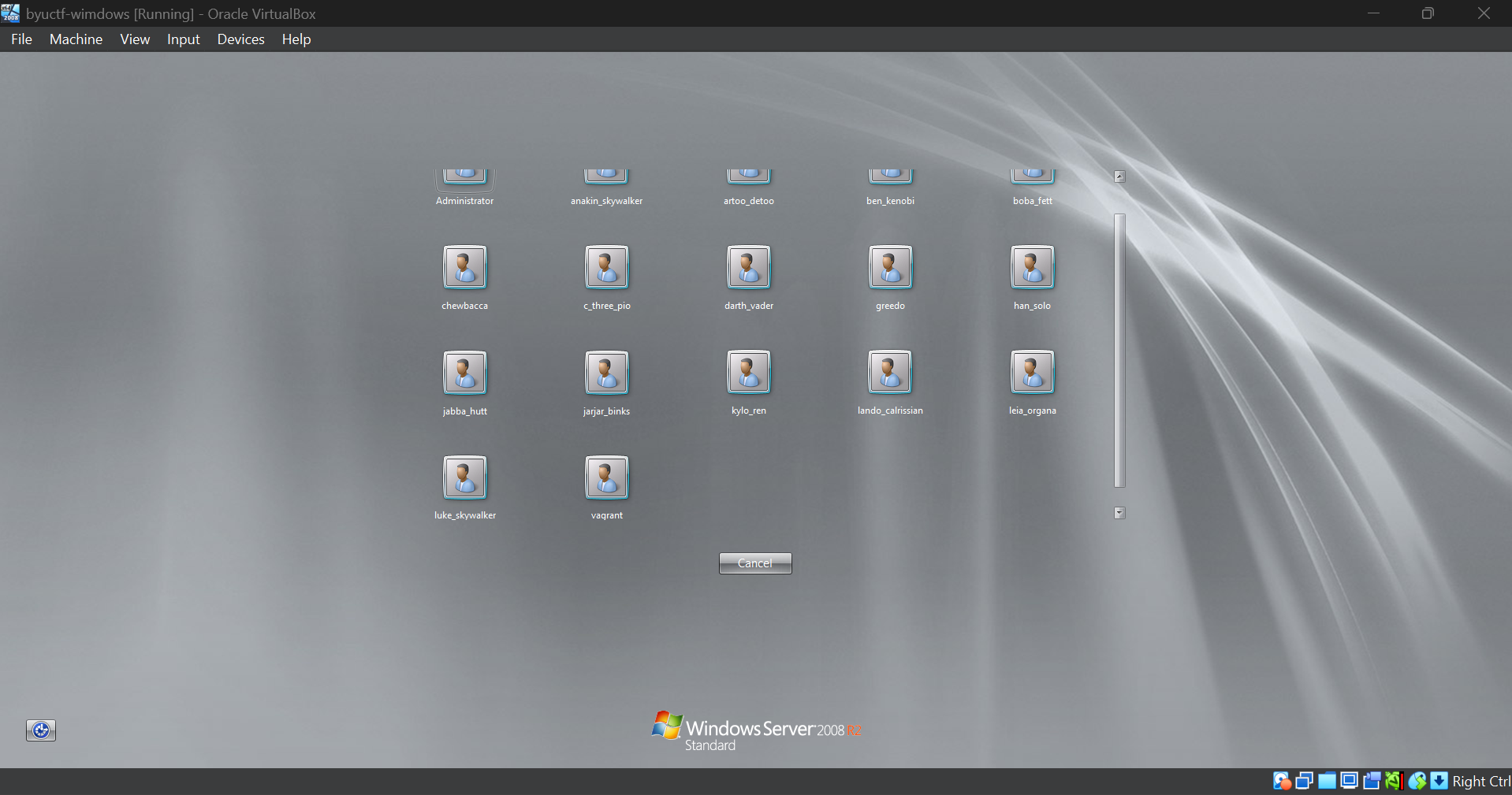Image resolution: width=1512 pixels, height=795 pixels.
Task: Click the network adapters status icon
Action: 1305,781
